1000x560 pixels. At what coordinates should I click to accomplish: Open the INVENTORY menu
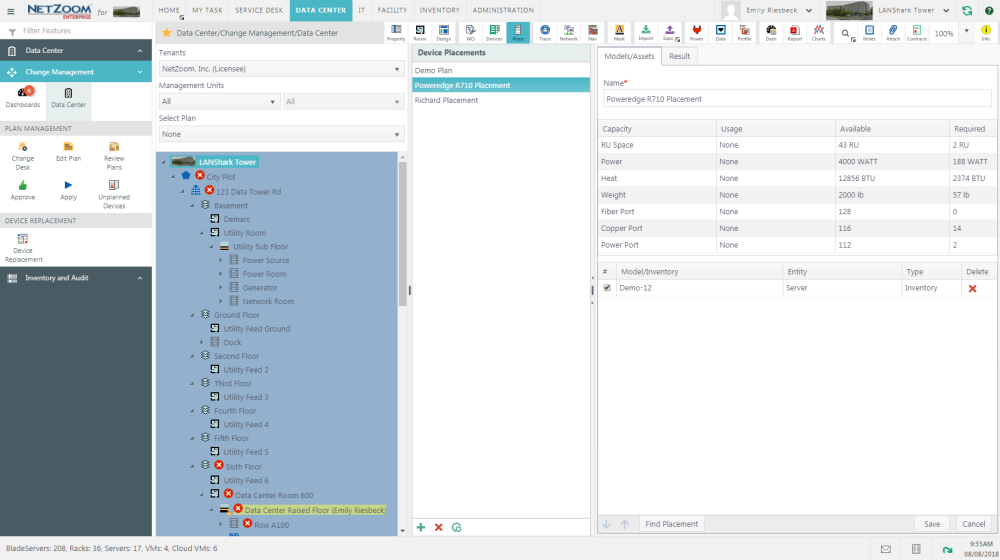tap(439, 10)
